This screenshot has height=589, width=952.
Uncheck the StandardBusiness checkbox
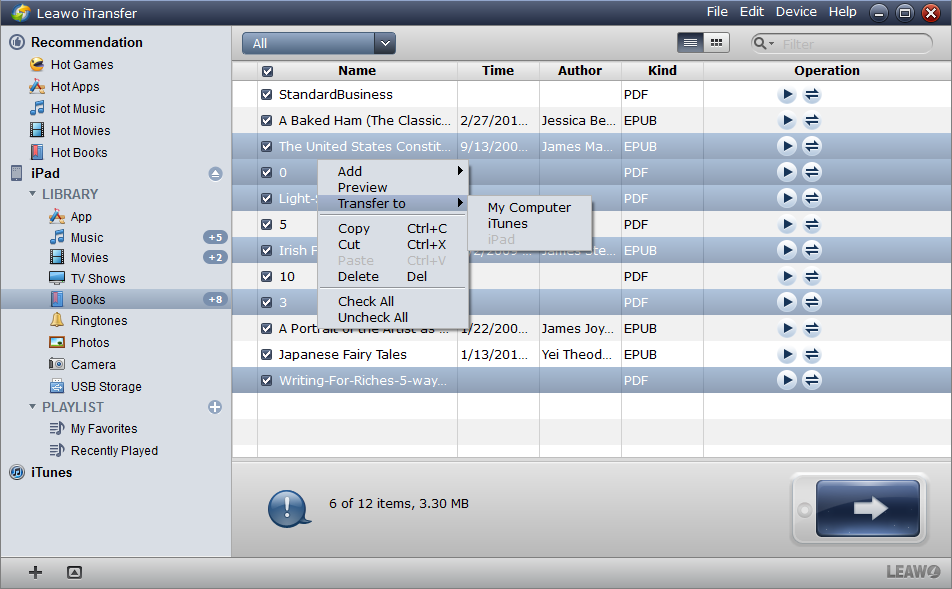[x=267, y=95]
